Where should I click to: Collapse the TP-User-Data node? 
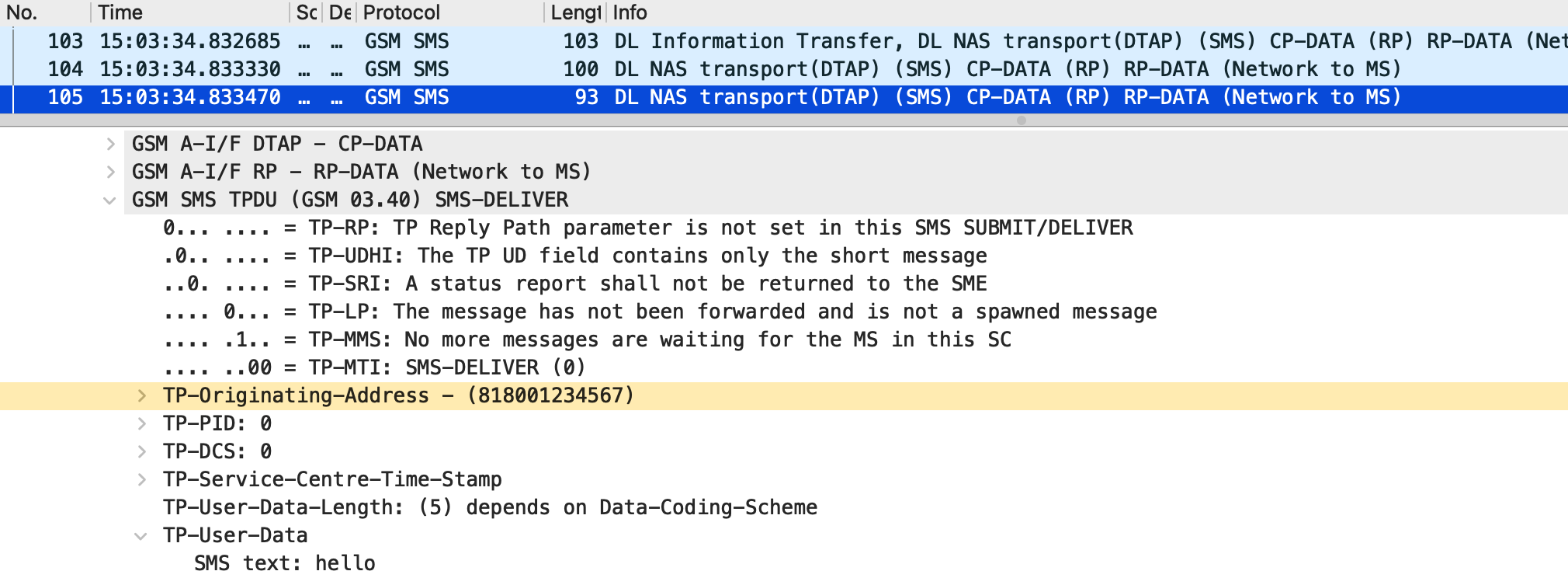point(140,536)
